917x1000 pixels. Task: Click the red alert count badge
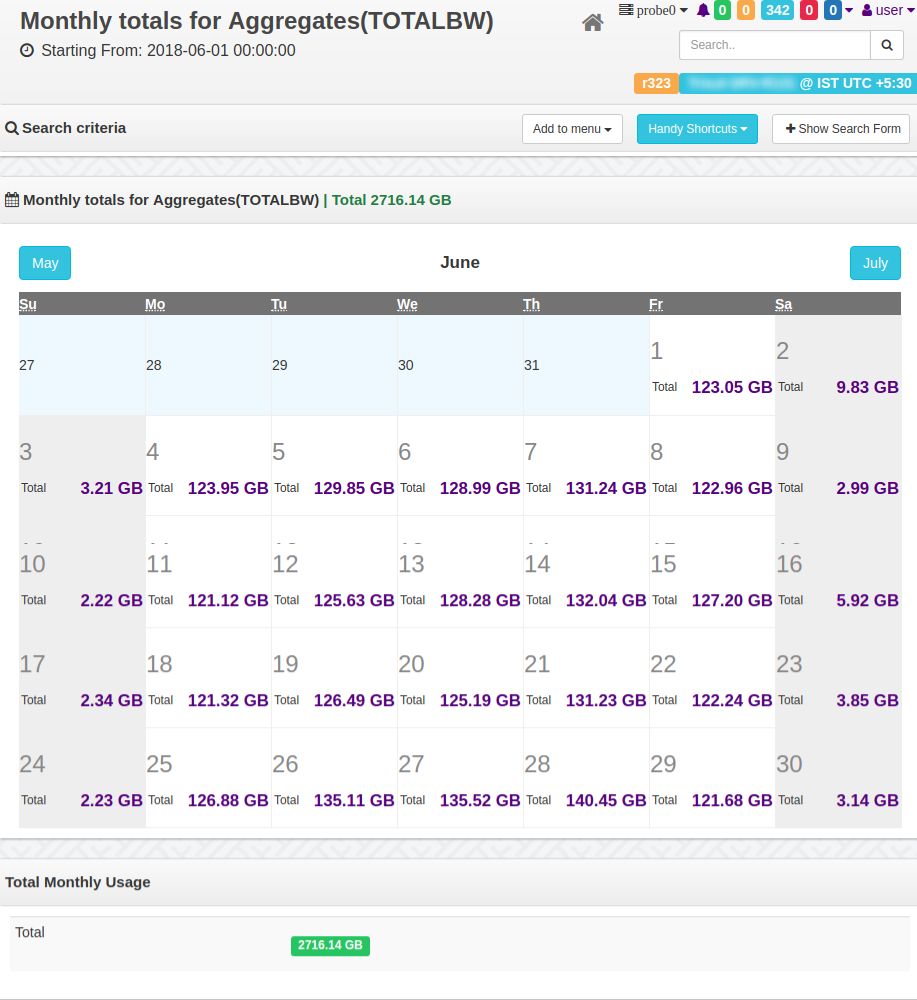[x=808, y=10]
